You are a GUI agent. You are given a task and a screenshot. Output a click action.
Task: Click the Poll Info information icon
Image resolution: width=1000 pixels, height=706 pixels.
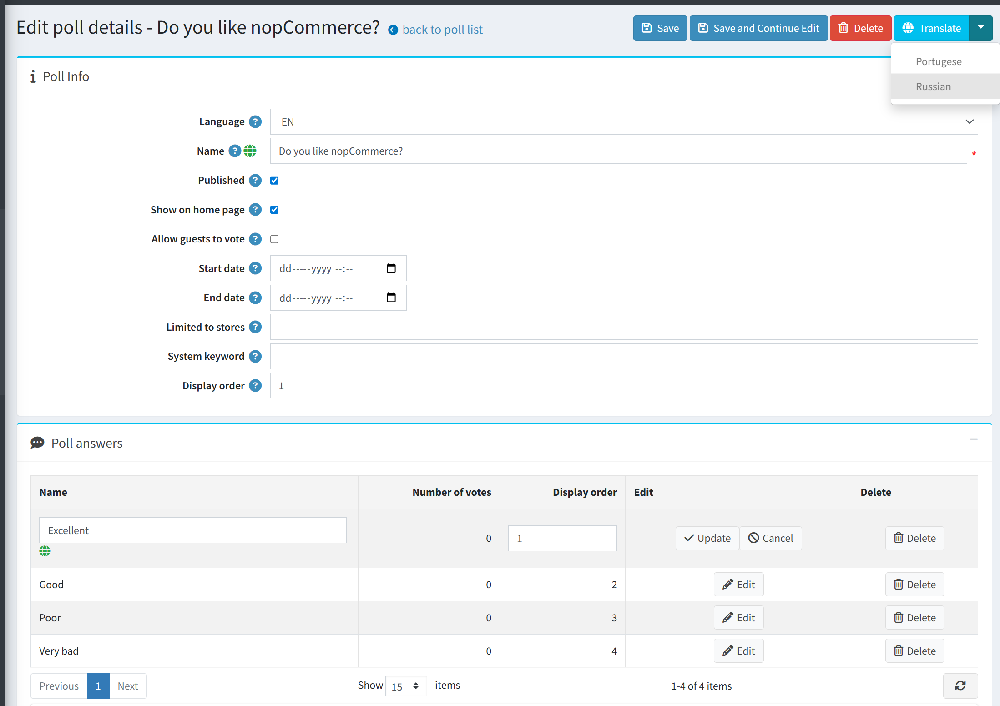coord(33,77)
